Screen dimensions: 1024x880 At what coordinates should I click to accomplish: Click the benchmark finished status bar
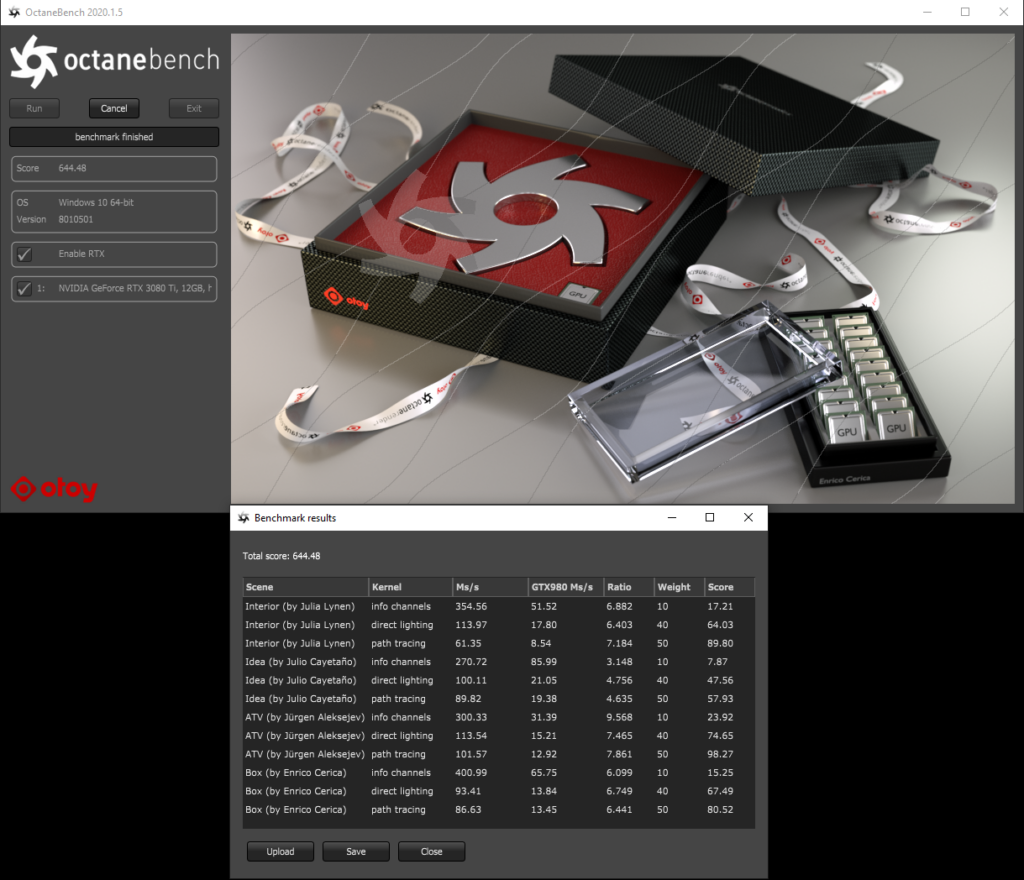pos(114,137)
